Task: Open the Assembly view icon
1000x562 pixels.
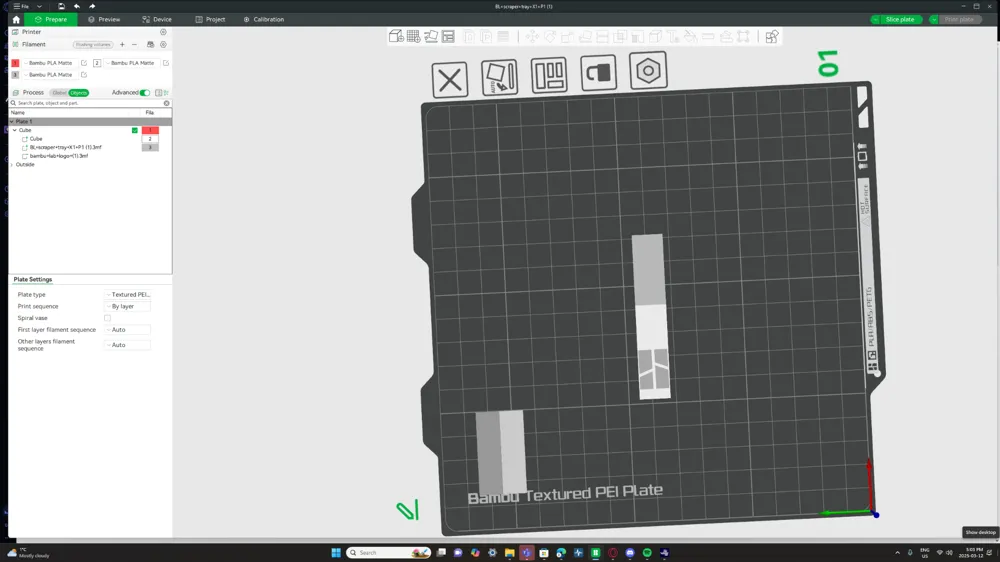Action: [x=772, y=36]
